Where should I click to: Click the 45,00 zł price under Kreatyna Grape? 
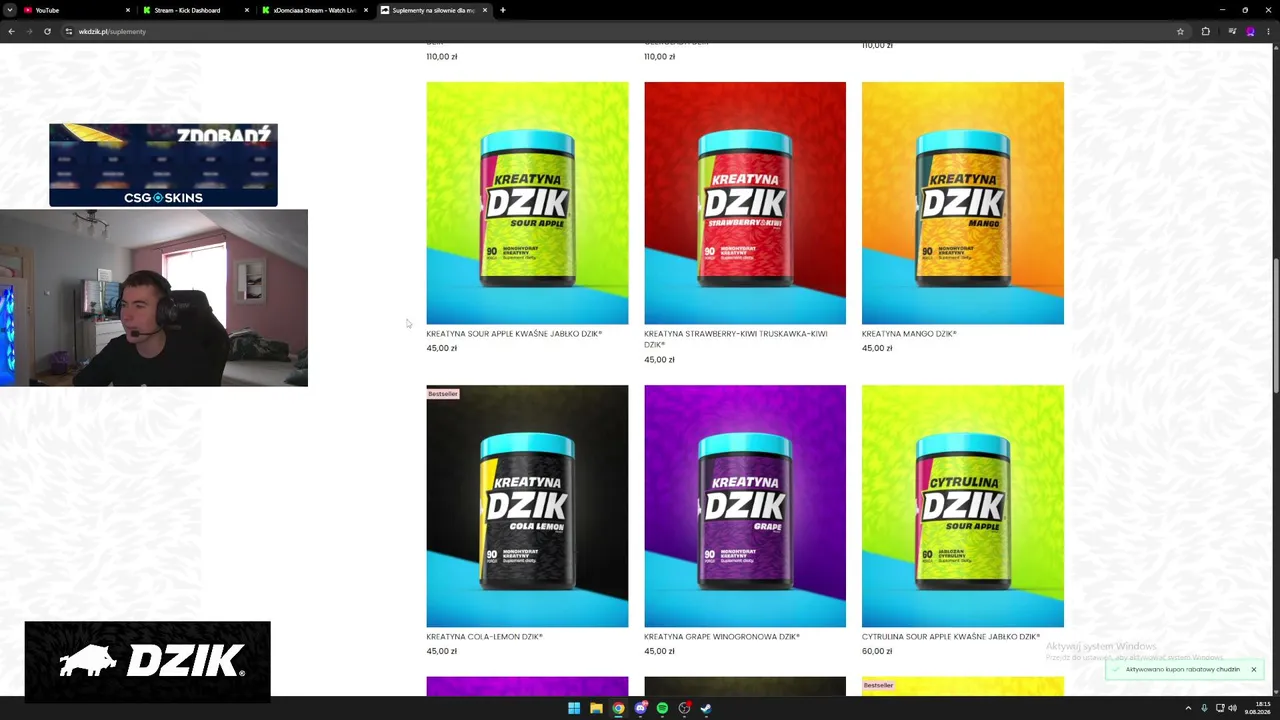659,651
